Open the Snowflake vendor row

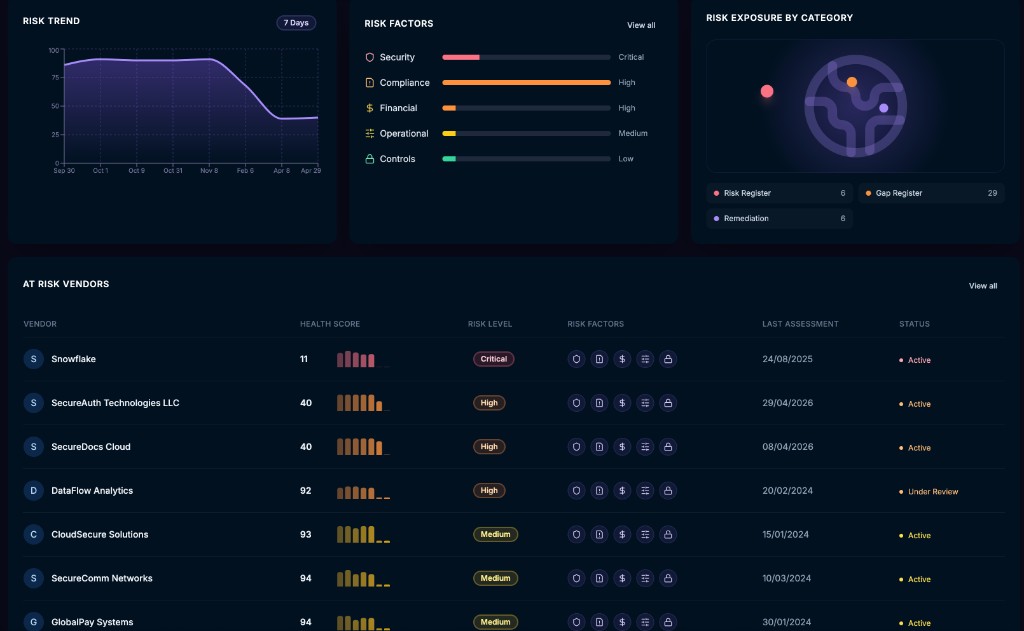513,359
